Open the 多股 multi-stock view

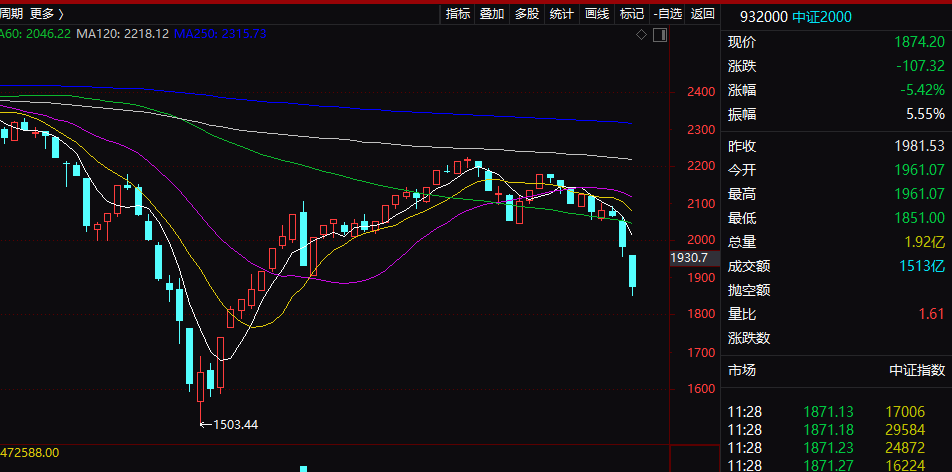[527, 13]
